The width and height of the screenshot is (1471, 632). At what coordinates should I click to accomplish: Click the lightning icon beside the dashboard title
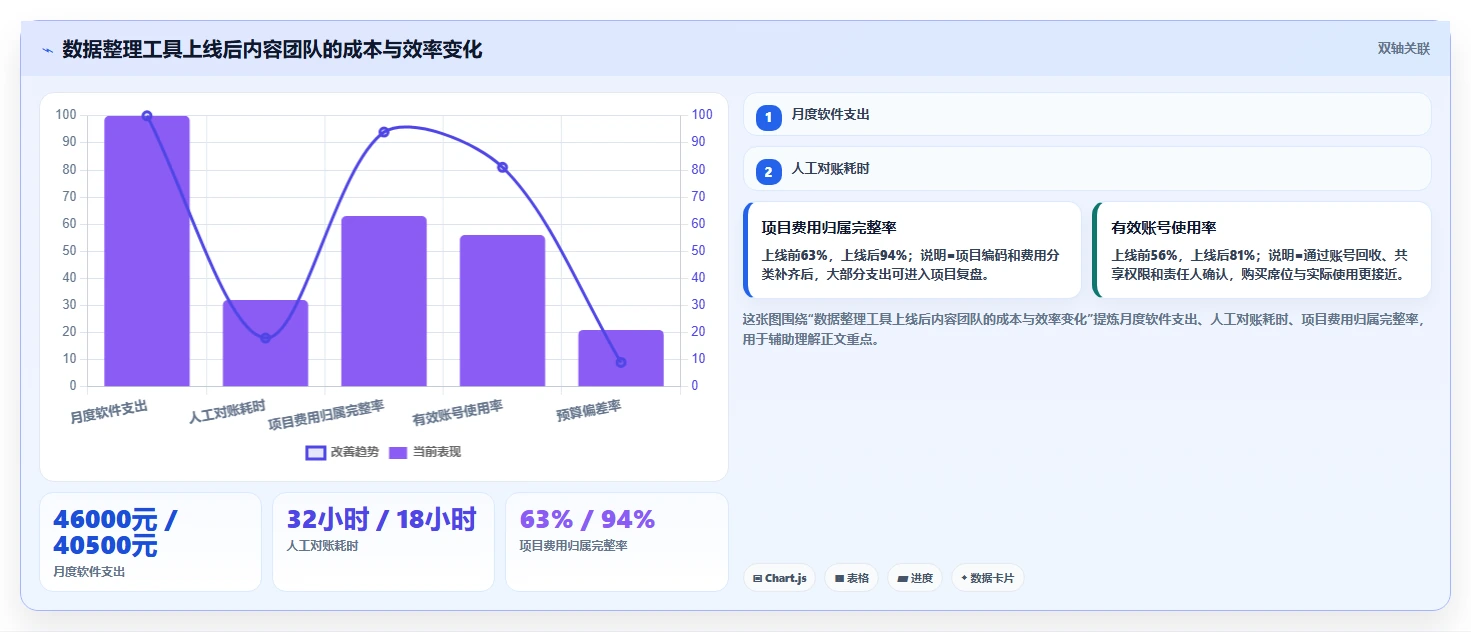pyautogui.click(x=47, y=50)
